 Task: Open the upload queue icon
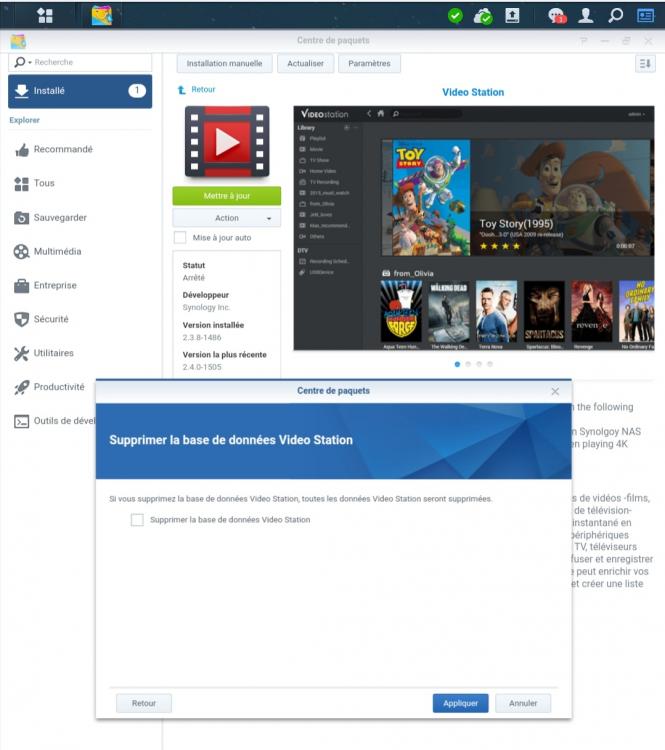tap(512, 16)
